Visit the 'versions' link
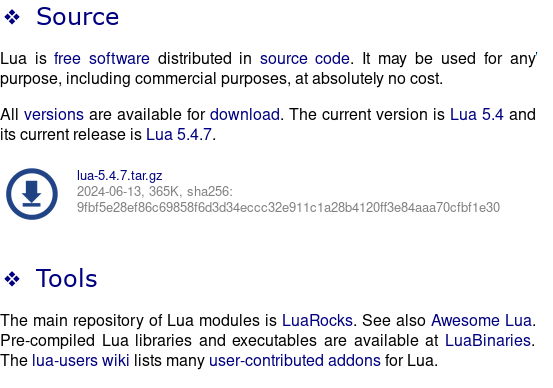Image resolution: width=553 pixels, height=388 pixels. (54, 114)
